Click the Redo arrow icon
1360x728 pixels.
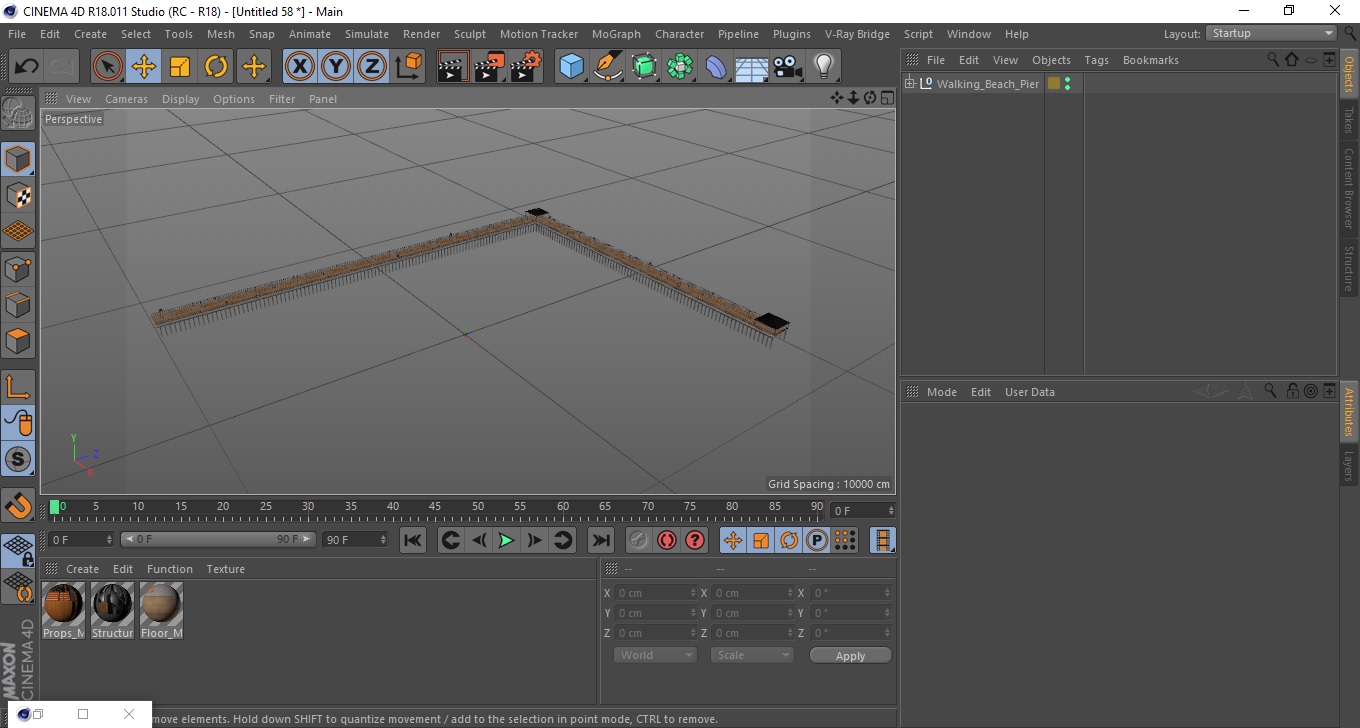[62, 67]
